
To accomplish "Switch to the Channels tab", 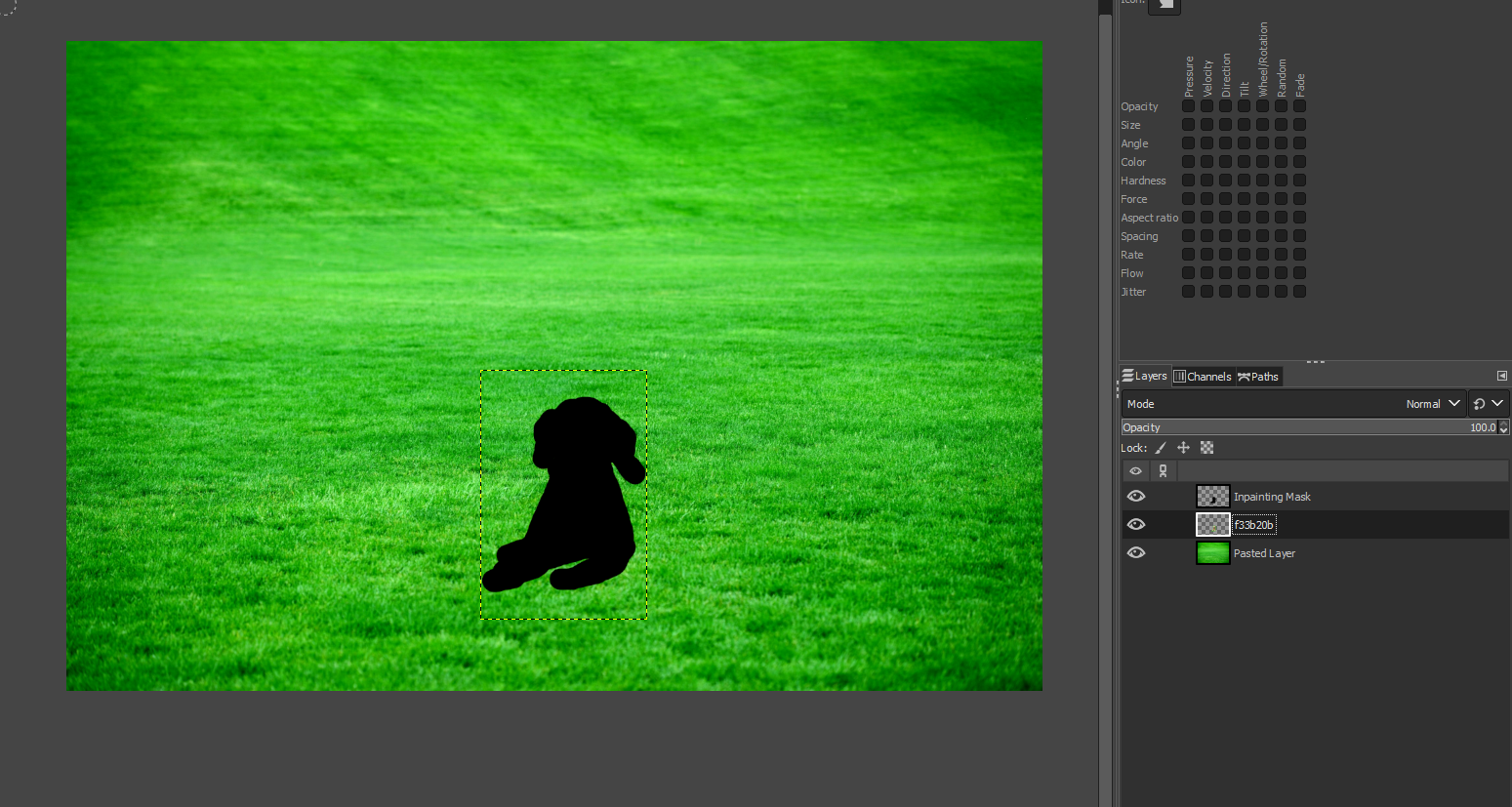I will pos(1203,377).
